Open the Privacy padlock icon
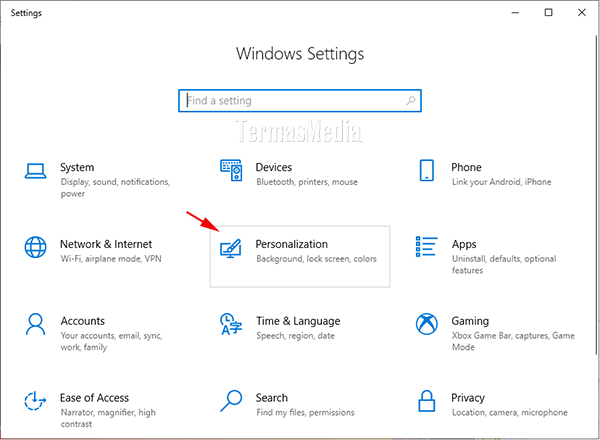Screen dimensions: 600x440 (427, 401)
